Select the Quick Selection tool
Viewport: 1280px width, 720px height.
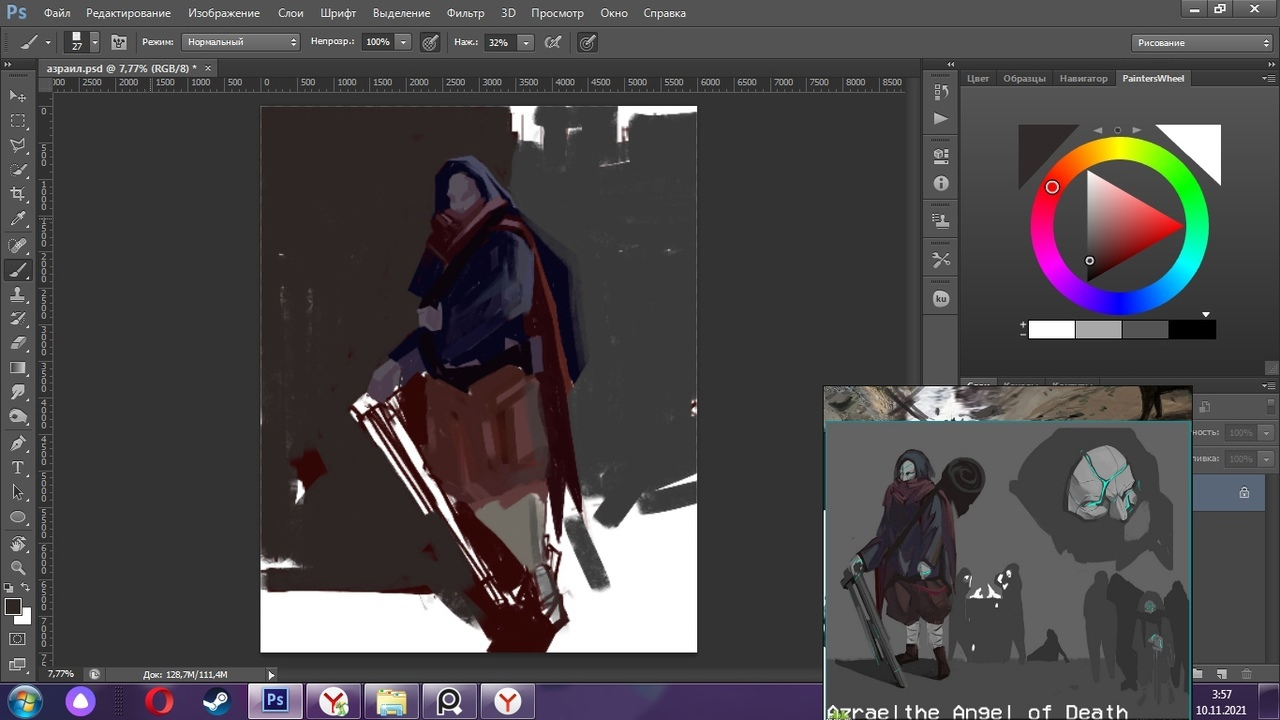(18, 170)
